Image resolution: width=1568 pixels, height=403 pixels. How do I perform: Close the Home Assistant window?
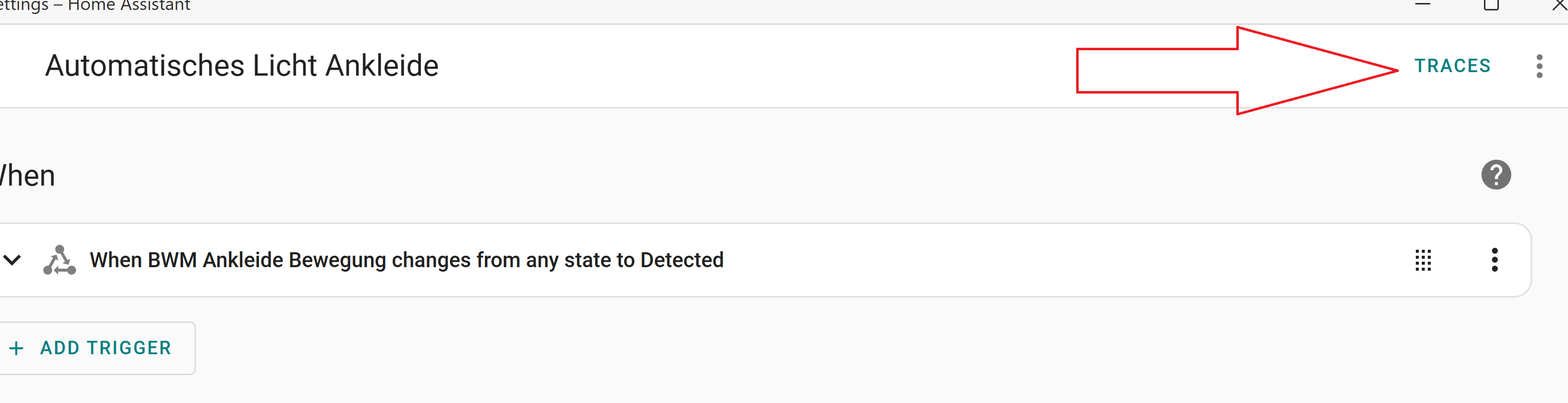[x=1560, y=5]
